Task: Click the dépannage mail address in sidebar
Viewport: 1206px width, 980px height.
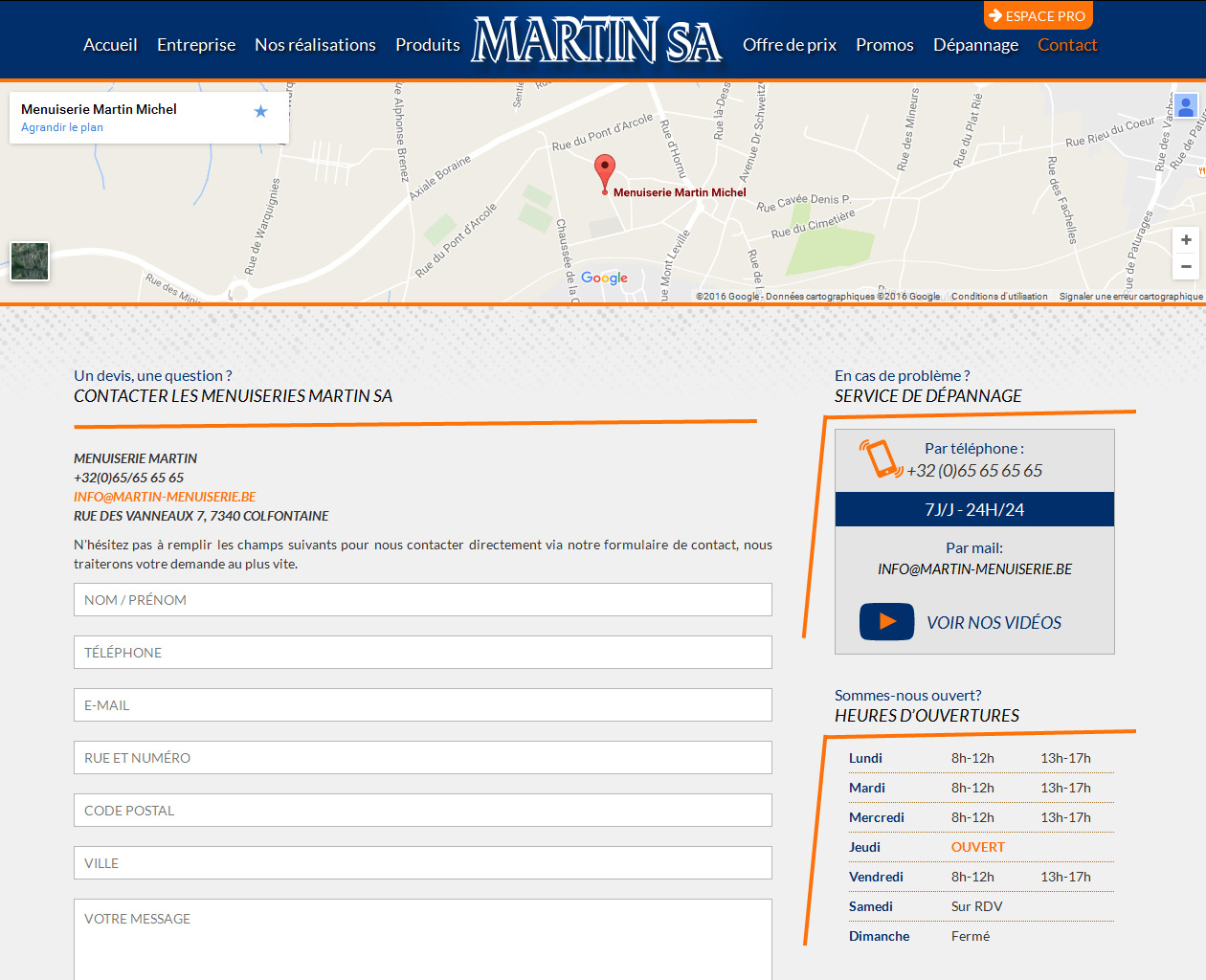Action: click(x=974, y=569)
